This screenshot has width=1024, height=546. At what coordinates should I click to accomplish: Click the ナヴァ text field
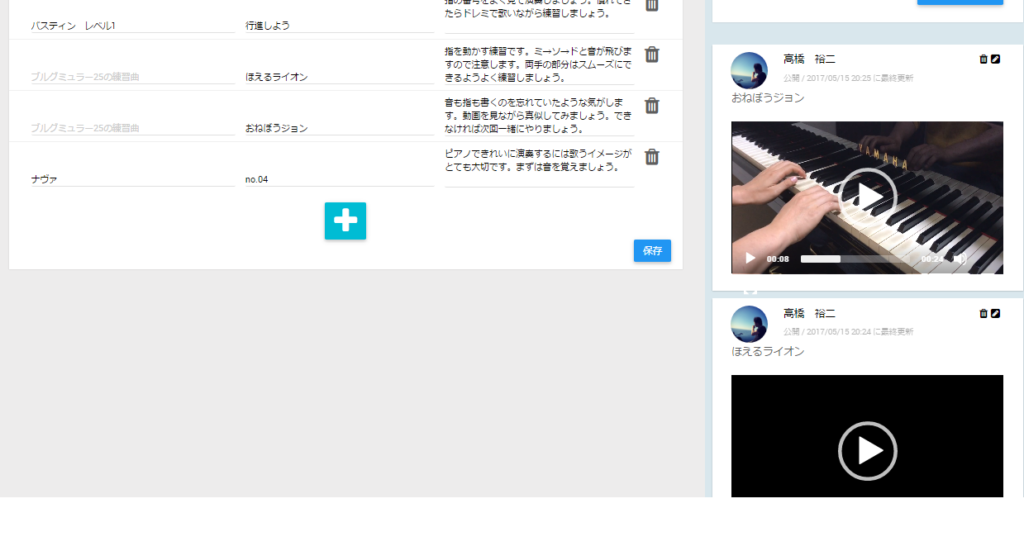pos(132,179)
